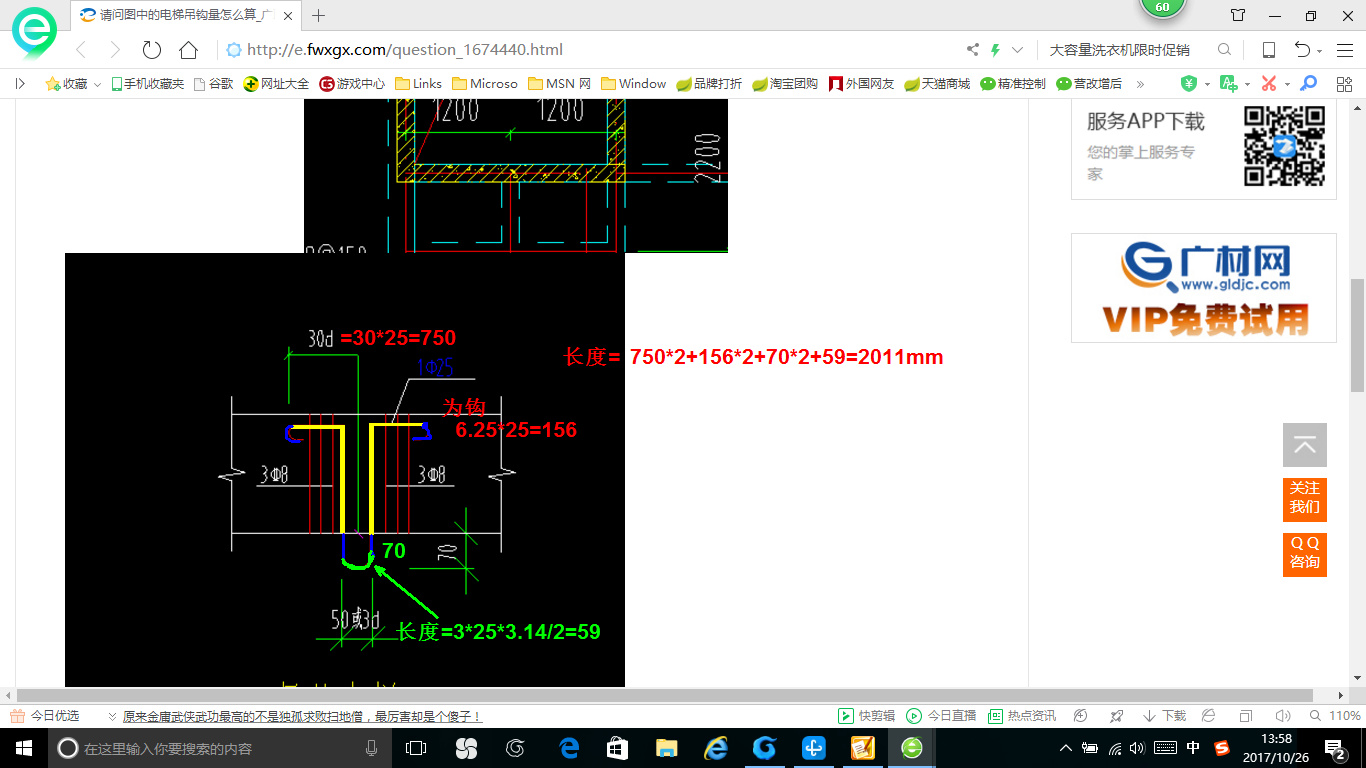Open the browser main menu icon

(x=1343, y=50)
